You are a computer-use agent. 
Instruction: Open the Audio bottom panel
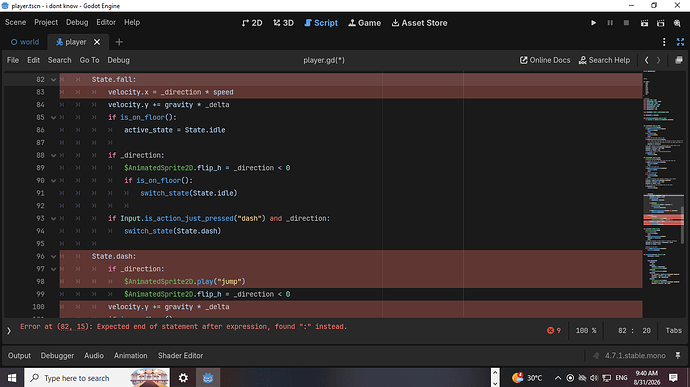click(x=94, y=356)
